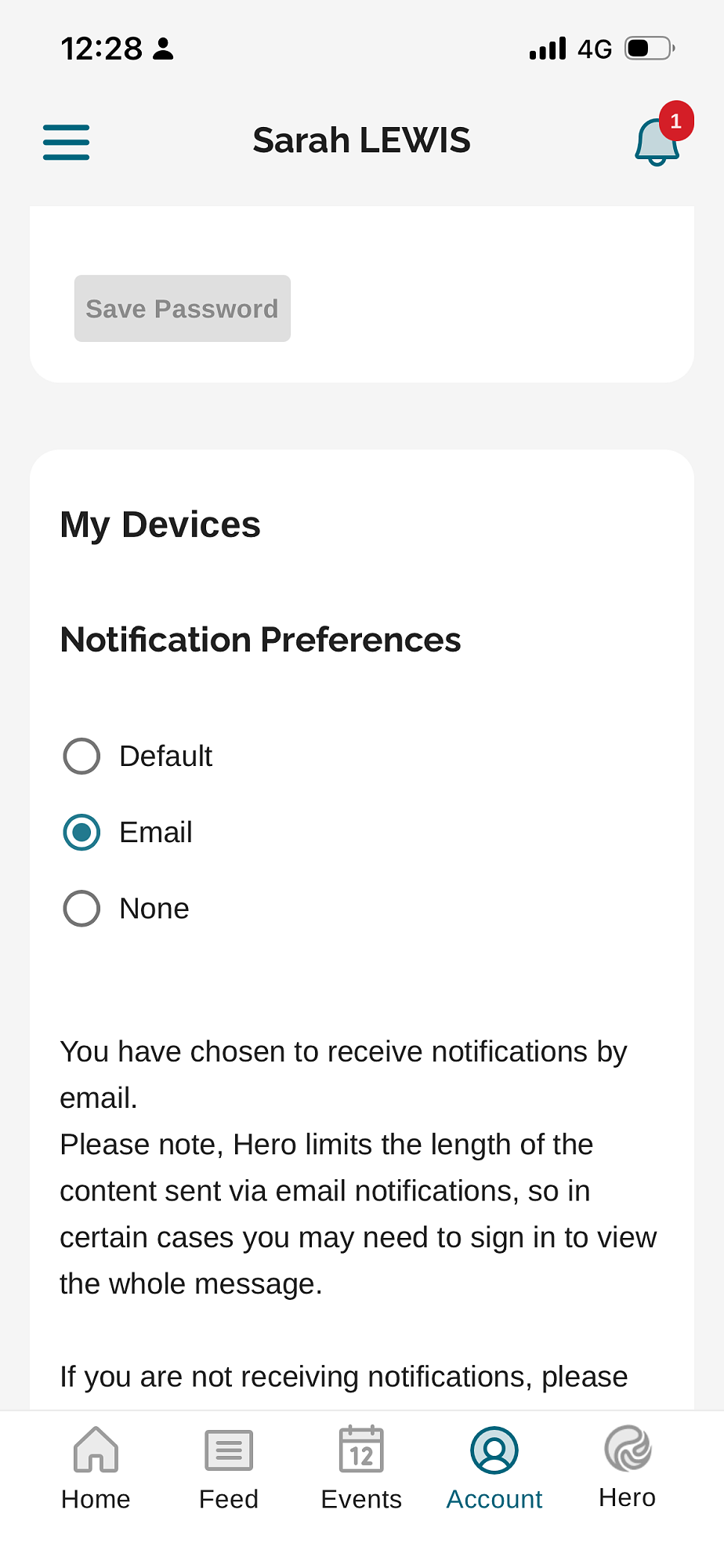The width and height of the screenshot is (724, 1568).
Task: Open the hamburger navigation menu
Action: (66, 142)
